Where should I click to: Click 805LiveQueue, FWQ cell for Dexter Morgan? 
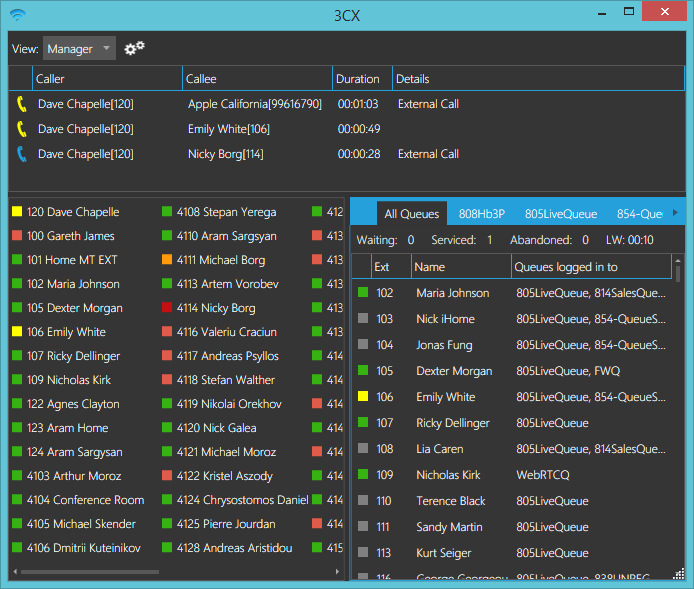coord(568,371)
